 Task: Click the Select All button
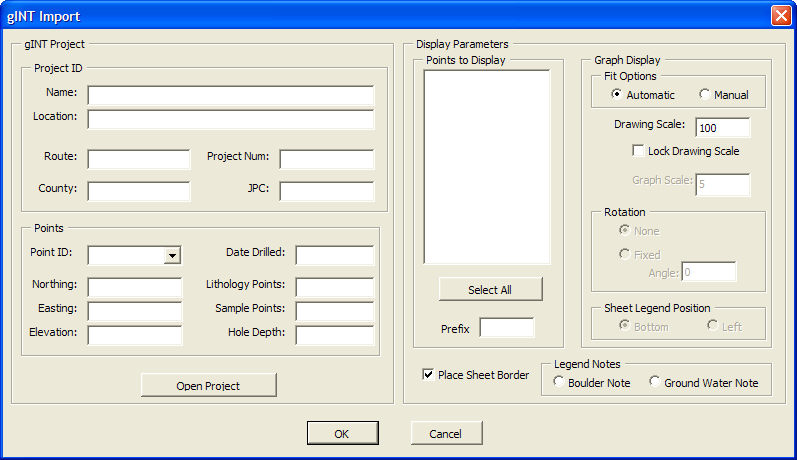pos(490,289)
